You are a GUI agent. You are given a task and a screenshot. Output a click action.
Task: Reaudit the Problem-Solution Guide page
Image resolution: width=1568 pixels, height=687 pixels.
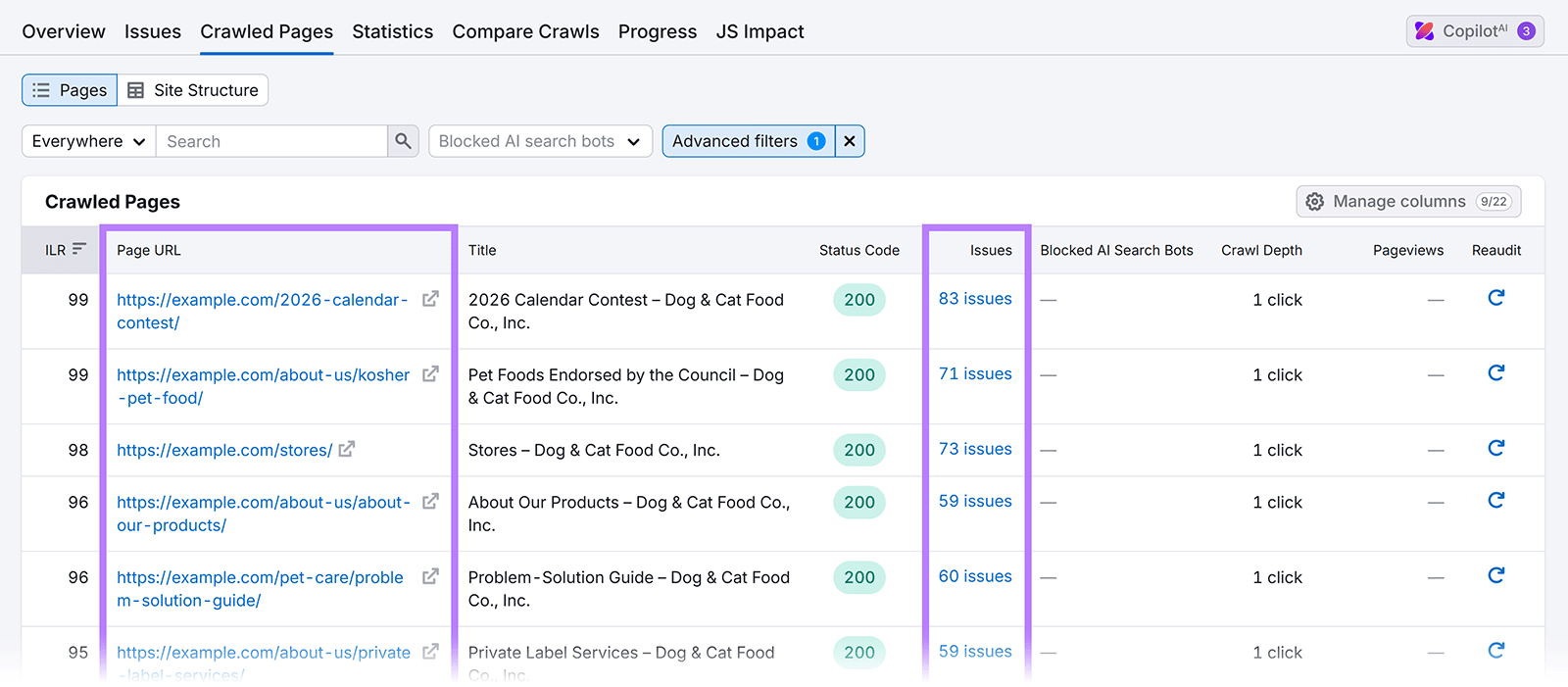(x=1495, y=576)
